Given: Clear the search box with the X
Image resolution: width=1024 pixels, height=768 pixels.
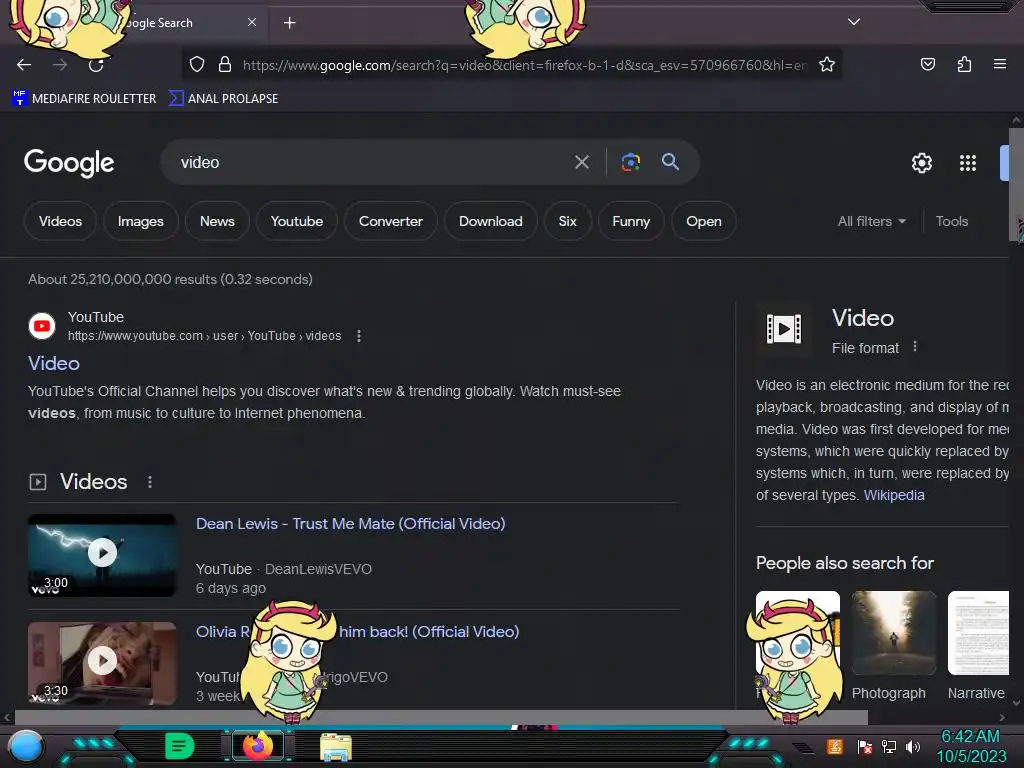Looking at the screenshot, I should pyautogui.click(x=581, y=162).
